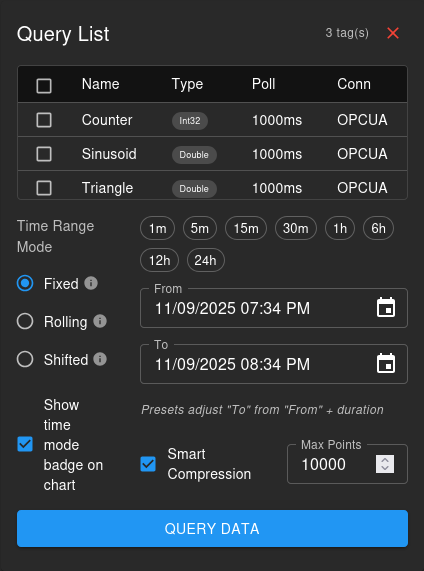Click OPCUA connection in Counter row

pyautogui.click(x=362, y=120)
